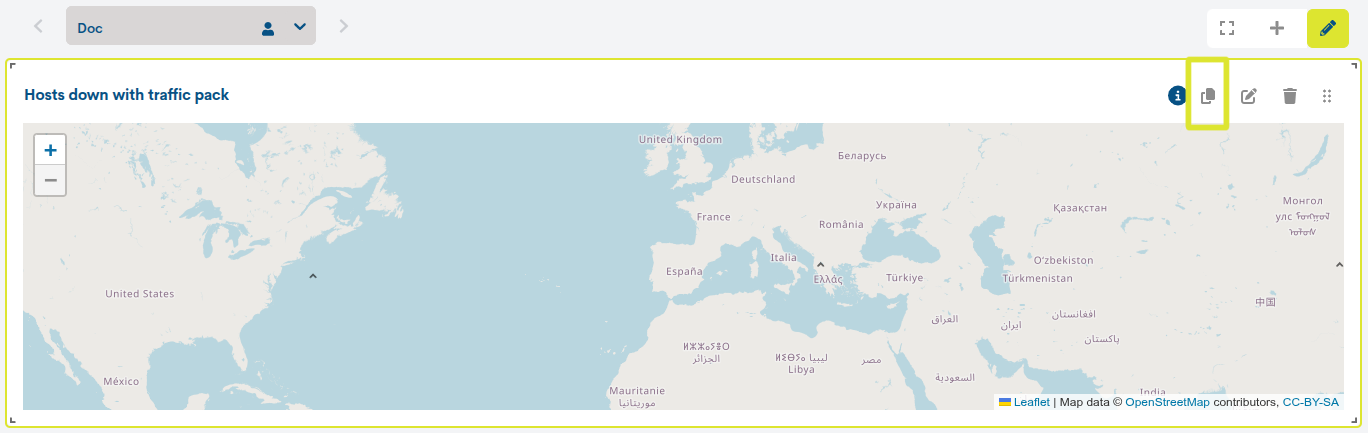Toggle dashboard edit mode yellow pencil button
The width and height of the screenshot is (1368, 433).
point(1328,28)
